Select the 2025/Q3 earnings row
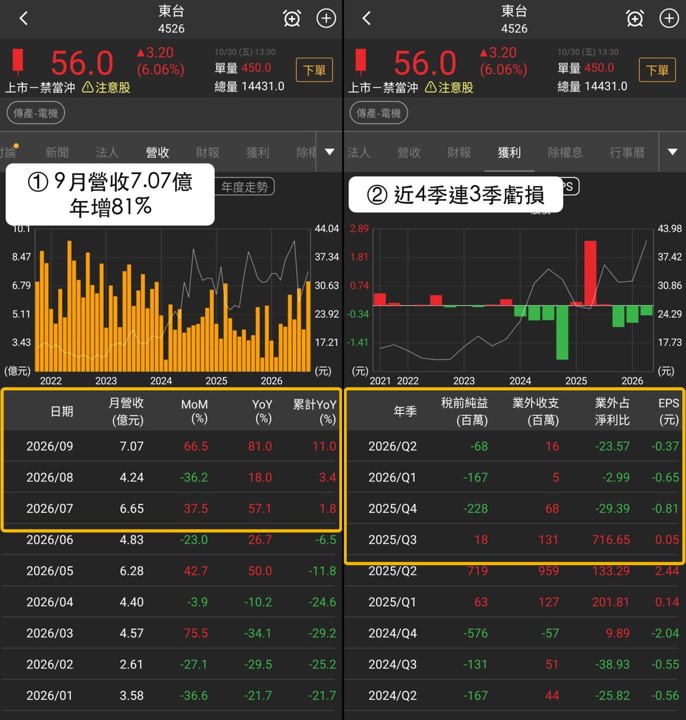 [514, 540]
